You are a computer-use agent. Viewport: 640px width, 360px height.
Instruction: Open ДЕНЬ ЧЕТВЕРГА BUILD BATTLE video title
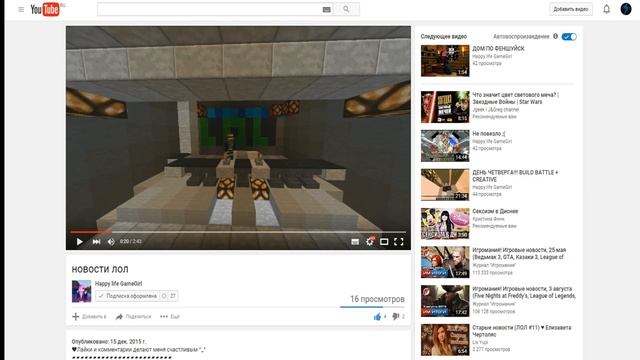pyautogui.click(x=515, y=176)
